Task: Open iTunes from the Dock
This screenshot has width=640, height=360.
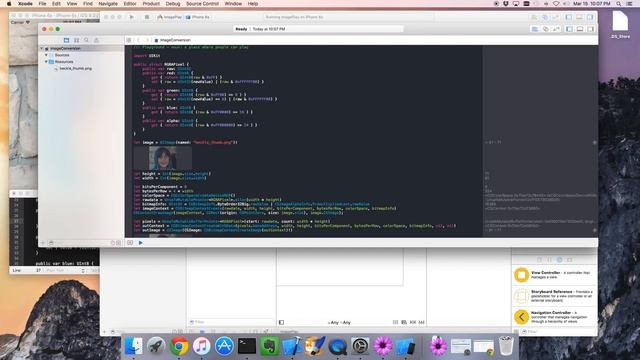Action: pos(201,346)
